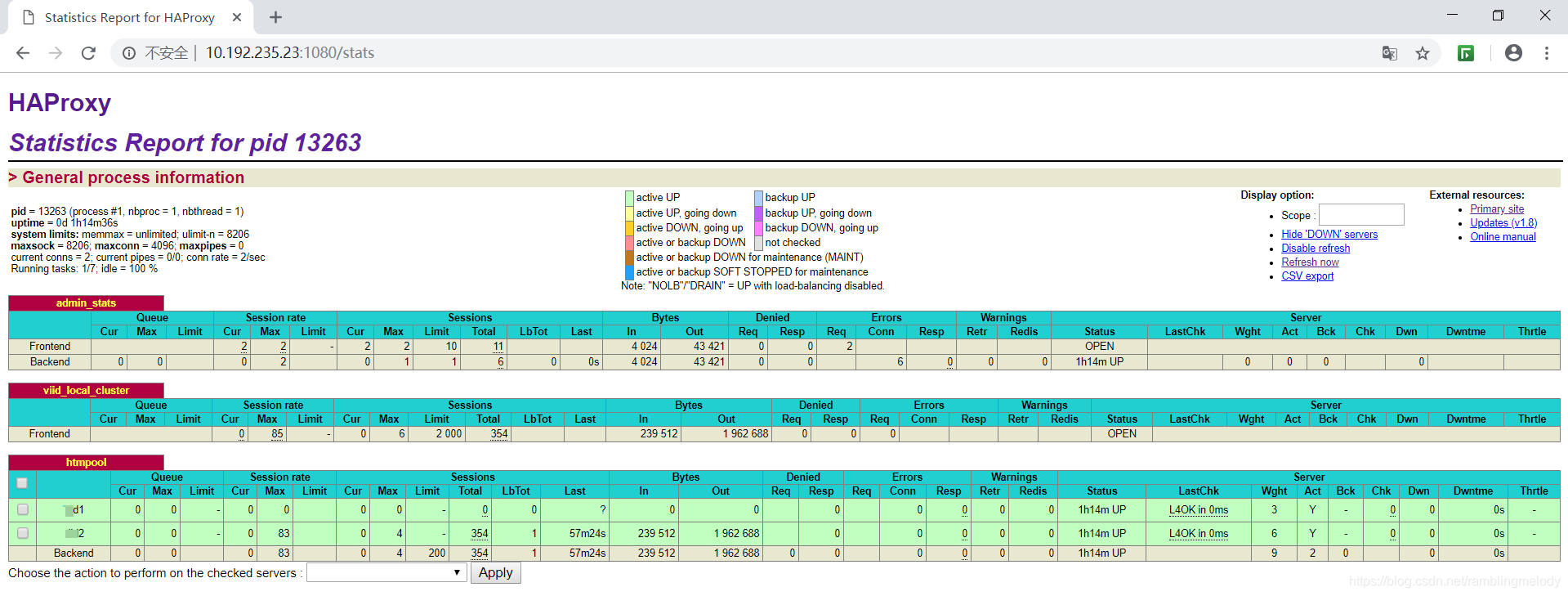Click the 11 sessions total in admin_stats Frontend
The height and width of the screenshot is (596, 1568).
pos(498,347)
